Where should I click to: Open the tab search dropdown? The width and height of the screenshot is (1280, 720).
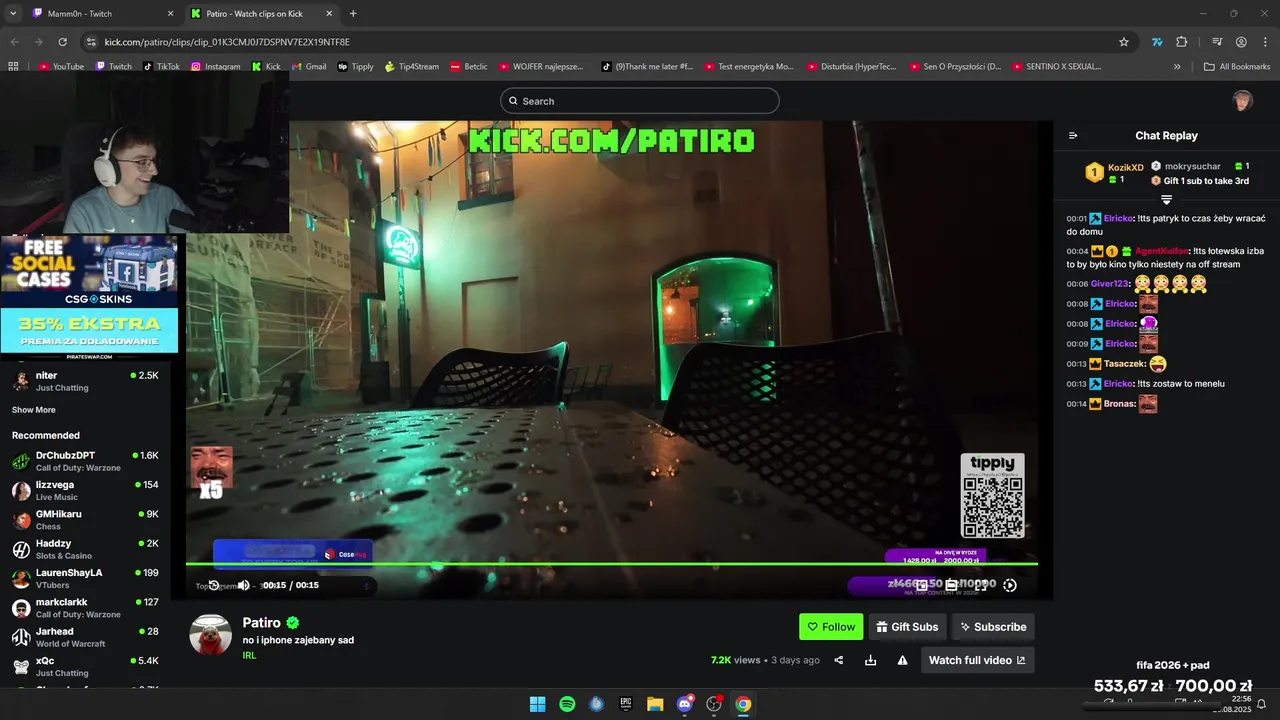point(13,14)
